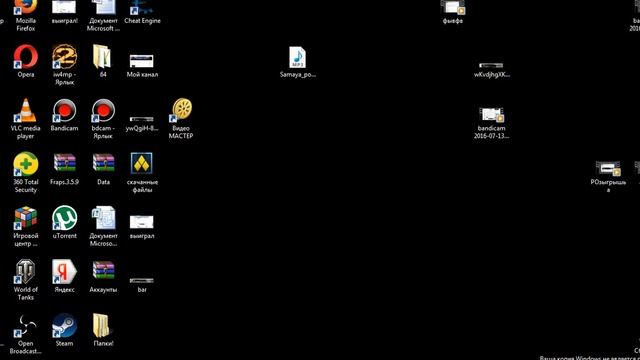640x360 pixels.
Task: Select the Samaya_po MP3 file
Action: [298, 62]
